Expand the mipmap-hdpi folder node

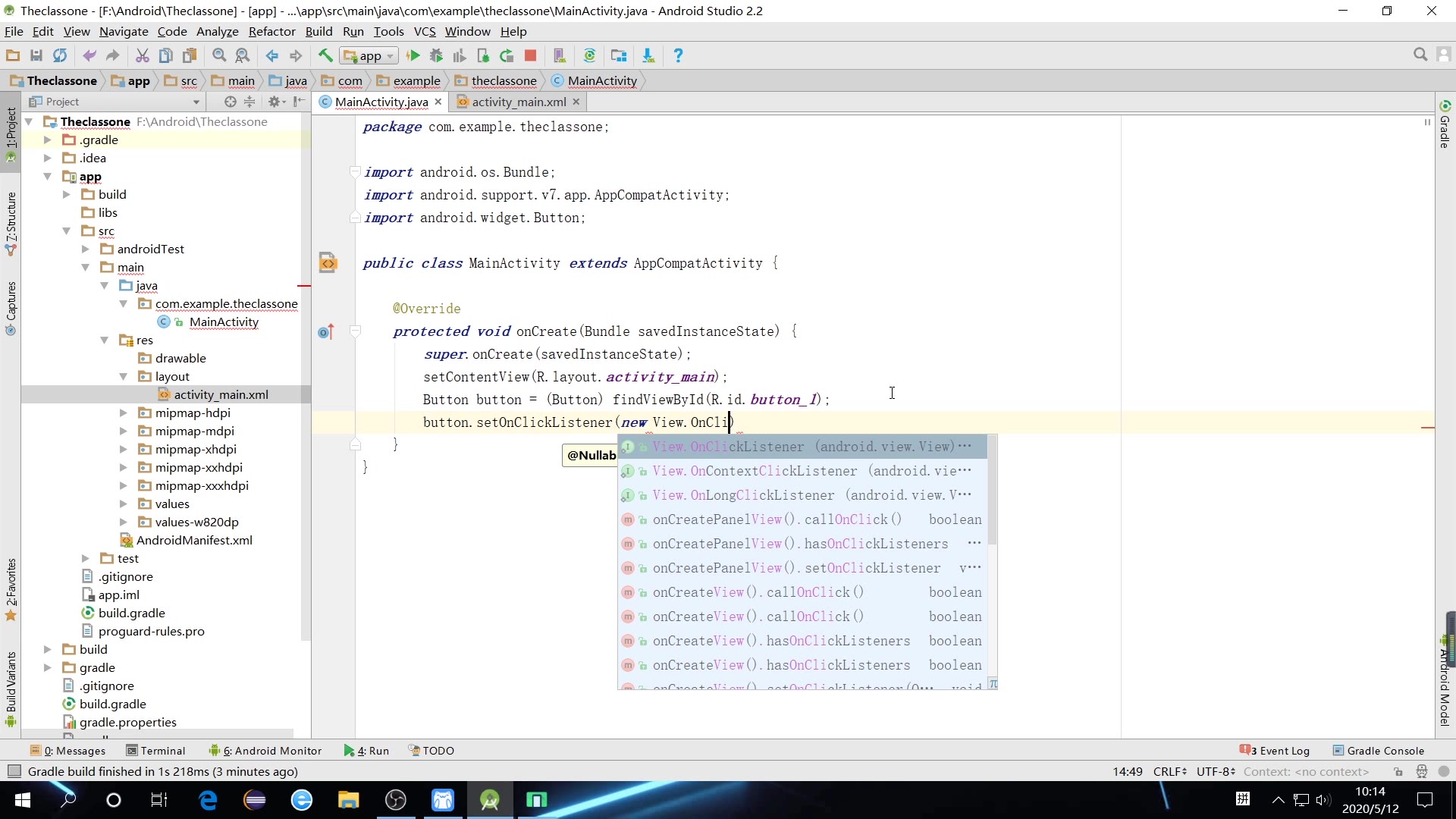pyautogui.click(x=123, y=413)
